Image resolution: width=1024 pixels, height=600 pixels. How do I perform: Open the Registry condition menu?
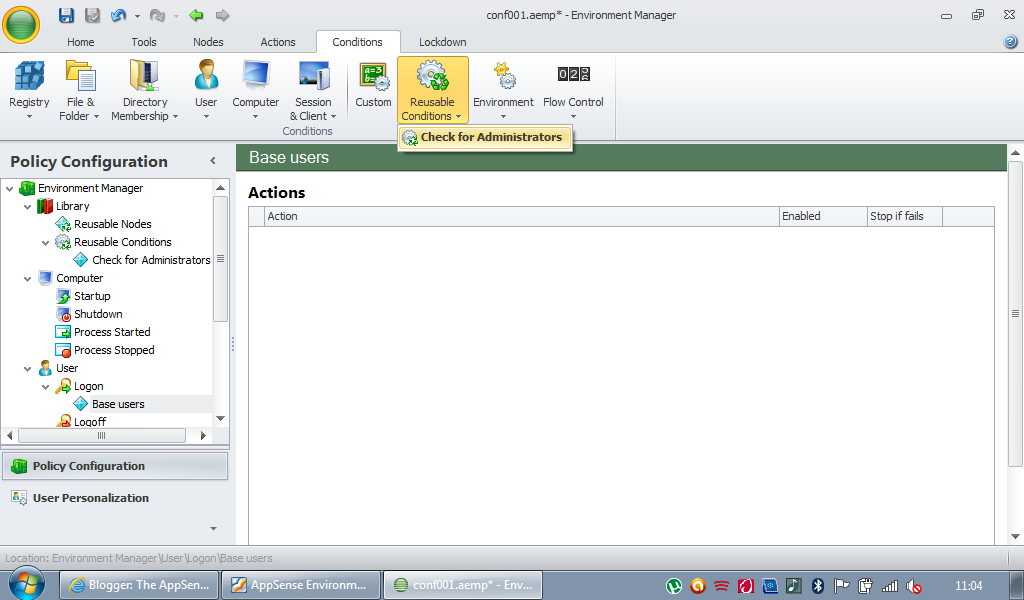point(29,90)
